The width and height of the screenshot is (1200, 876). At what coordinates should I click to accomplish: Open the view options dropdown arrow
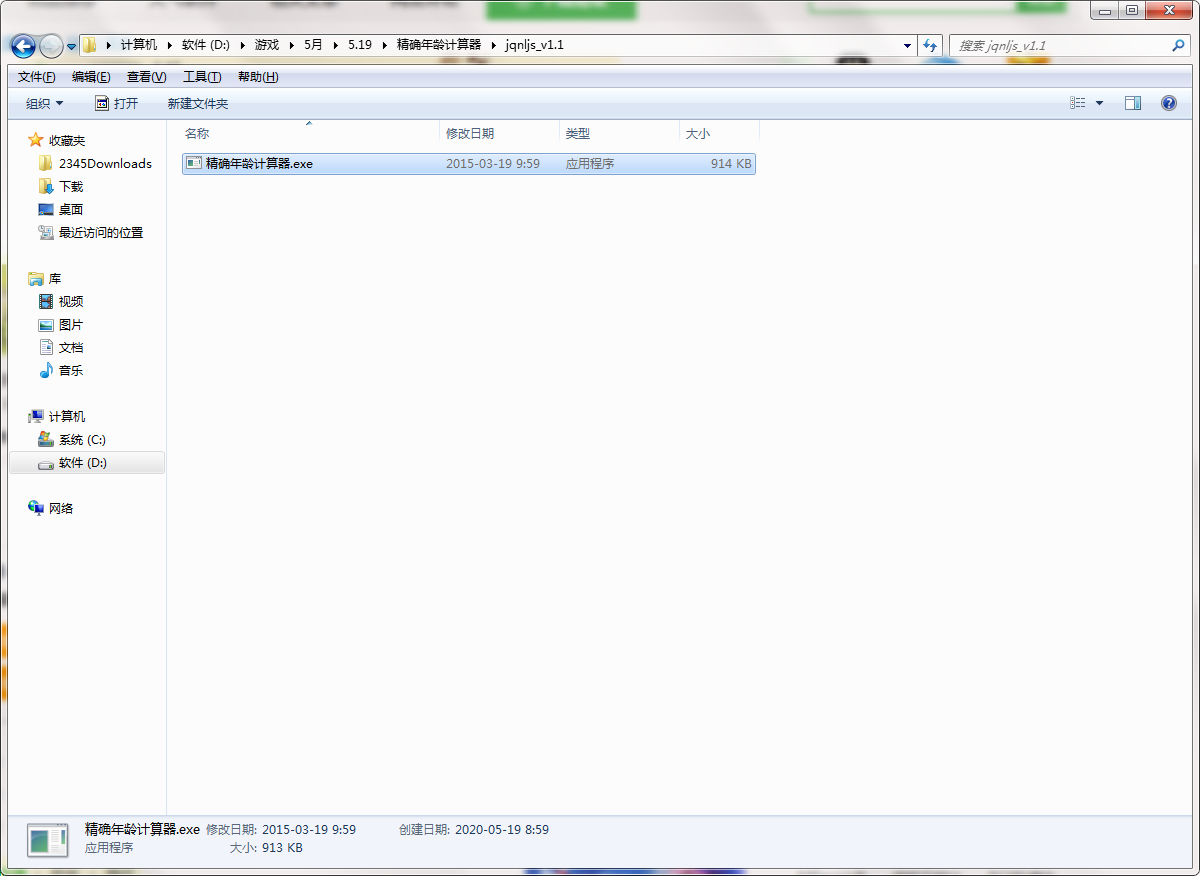point(1100,103)
